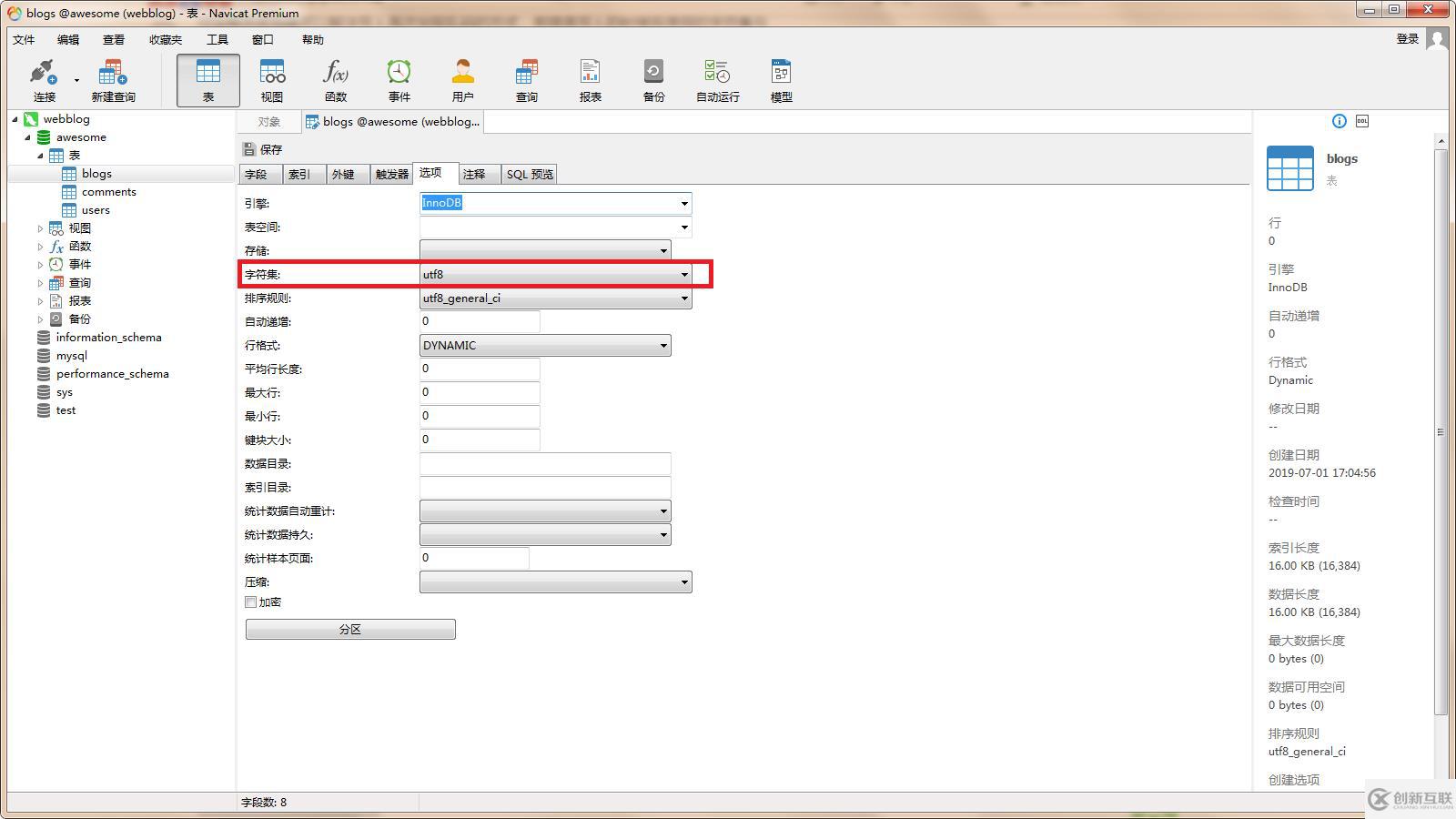Open the 编辑 menu
1456x819 pixels.
[x=68, y=39]
